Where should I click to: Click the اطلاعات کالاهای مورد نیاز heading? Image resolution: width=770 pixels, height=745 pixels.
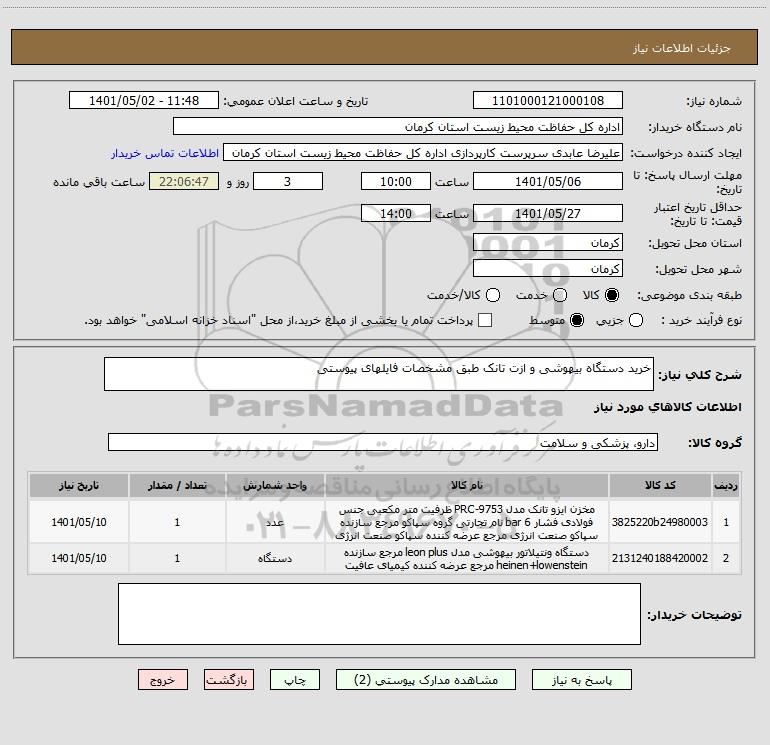(667, 407)
